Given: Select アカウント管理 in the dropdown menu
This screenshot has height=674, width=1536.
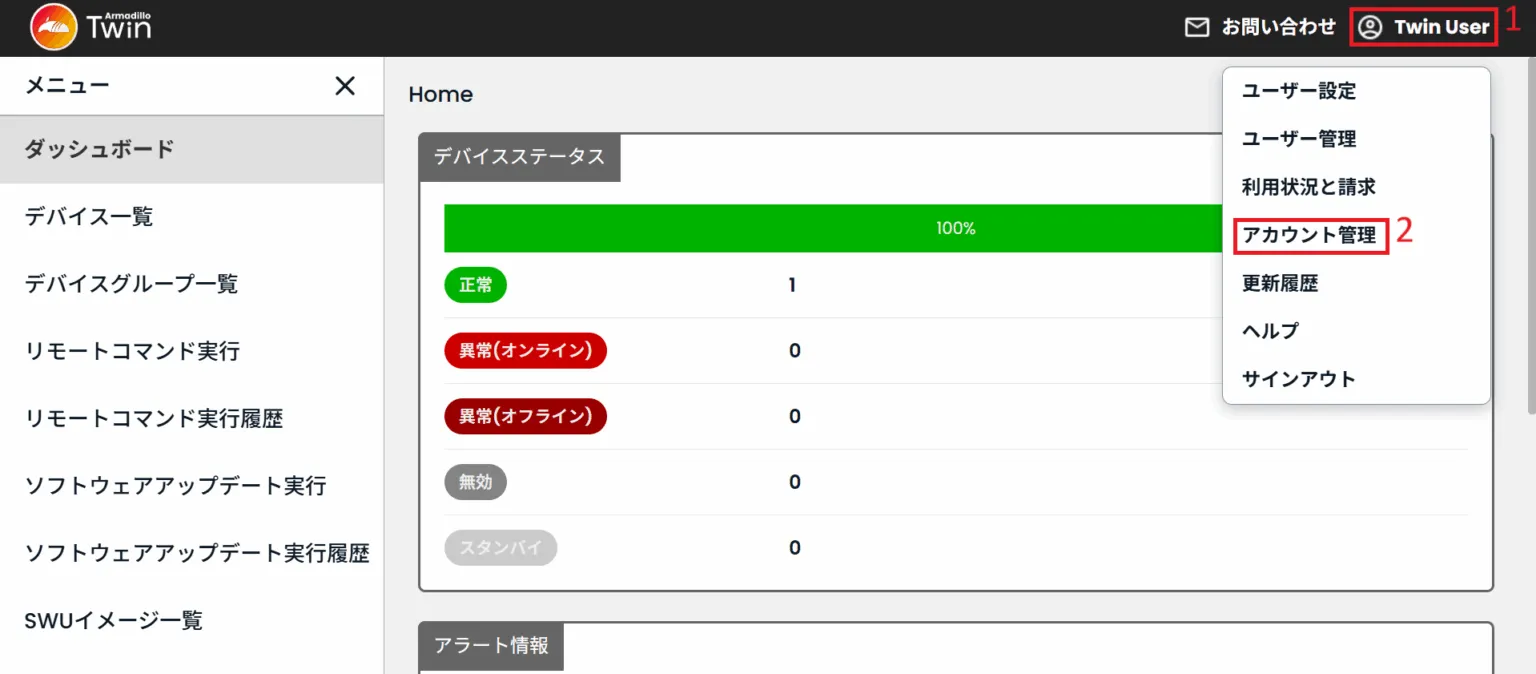Looking at the screenshot, I should pos(1310,236).
